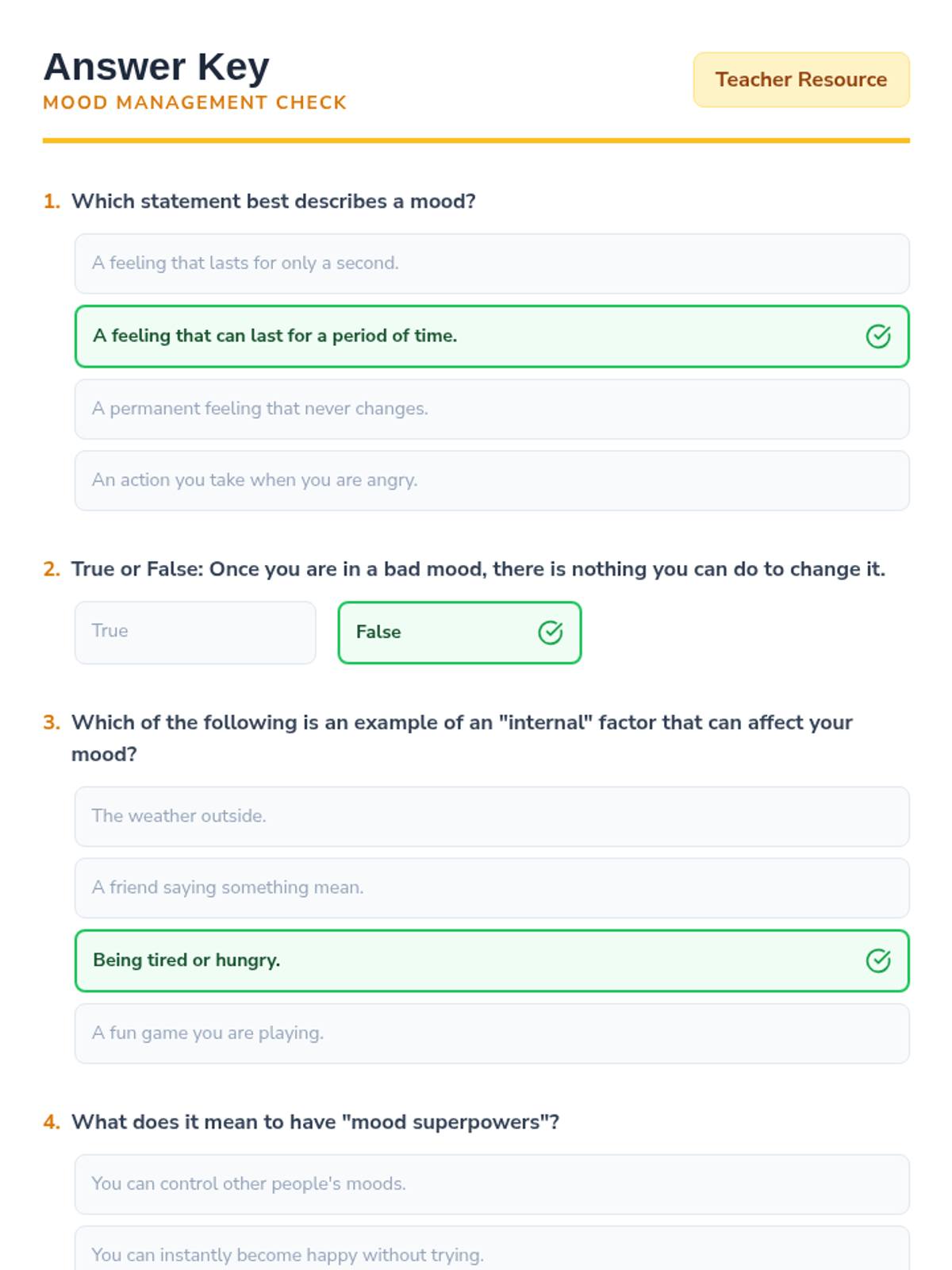This screenshot has height=1270, width=952.
Task: Click checkmark icon on 'Being tired or hungry'
Action: pos(877,960)
